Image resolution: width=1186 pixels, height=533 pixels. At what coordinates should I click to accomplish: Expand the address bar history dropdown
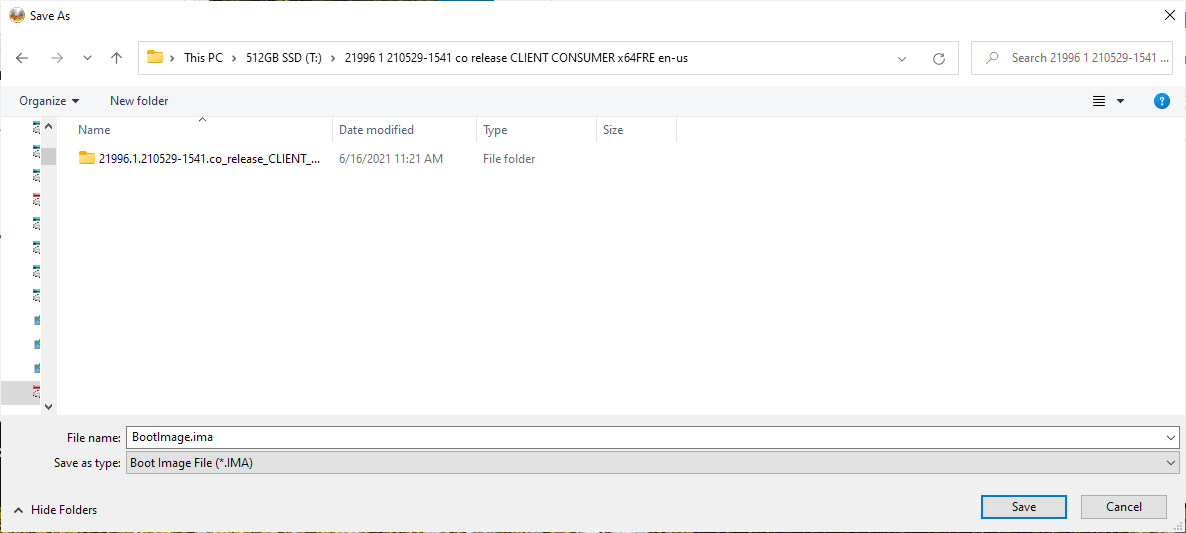(x=902, y=58)
